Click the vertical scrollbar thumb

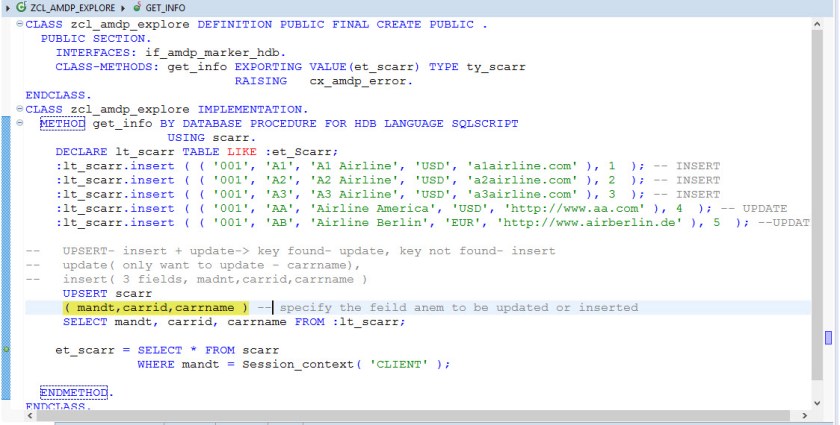click(816, 204)
